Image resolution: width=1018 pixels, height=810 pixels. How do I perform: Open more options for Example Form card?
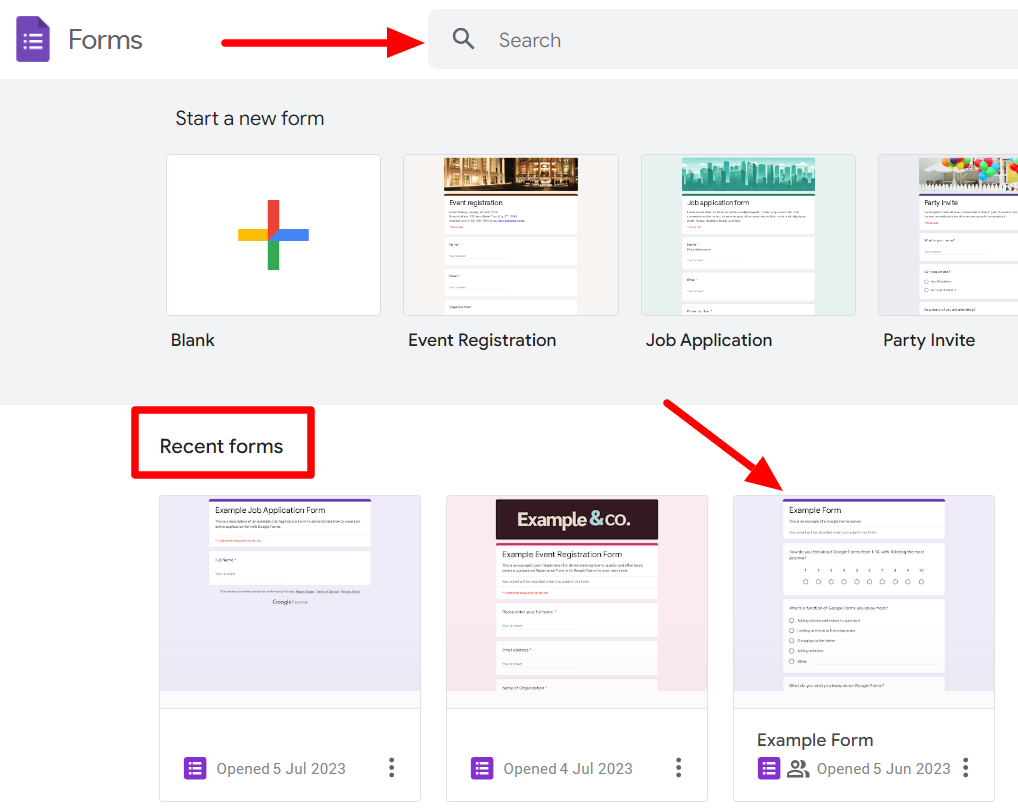coord(965,768)
